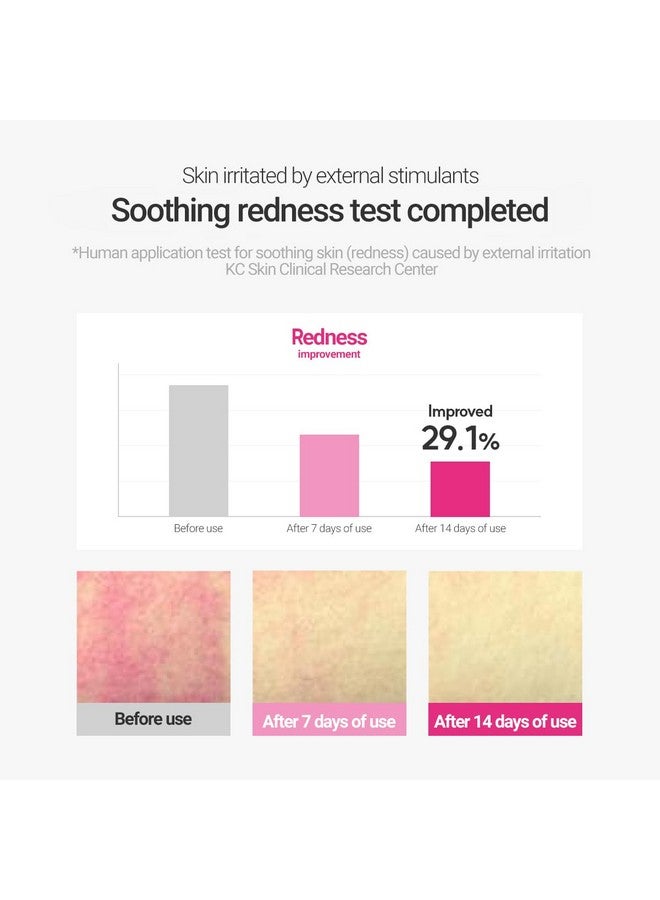Screen dimensions: 660x900
Task: Click the Before use axis label
Action: pos(198,528)
